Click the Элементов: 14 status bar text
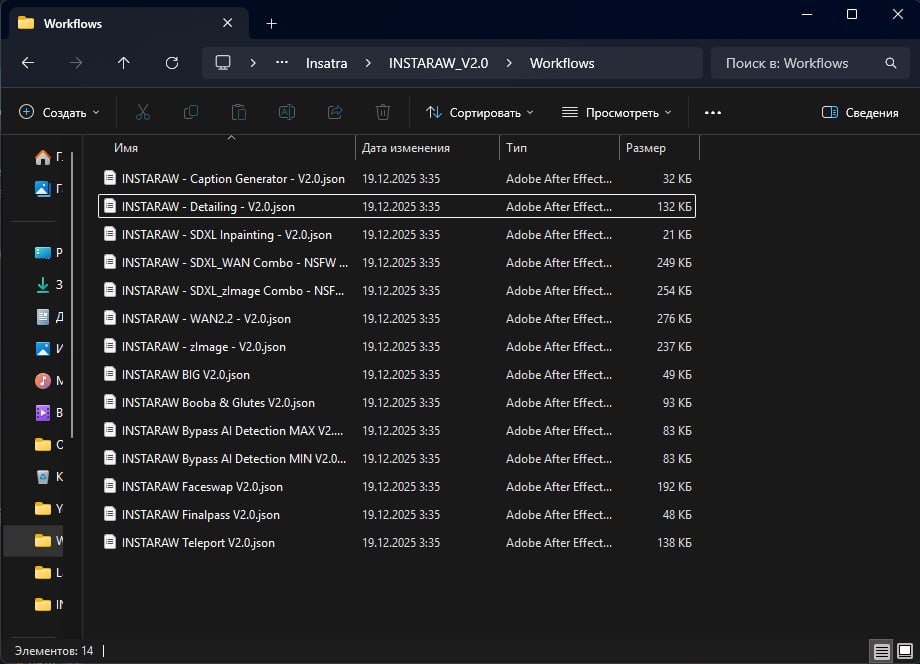 [54, 651]
